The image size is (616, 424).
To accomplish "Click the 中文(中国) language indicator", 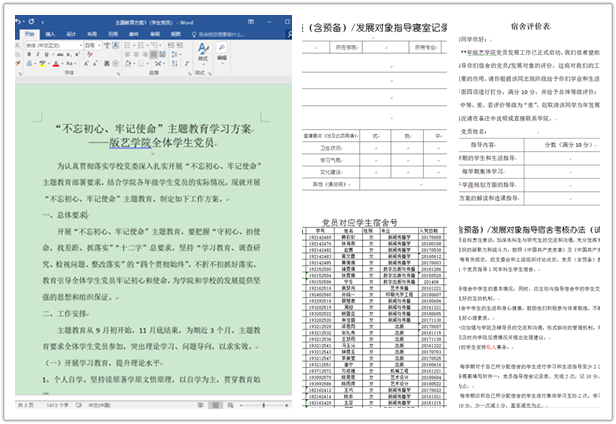I will [99, 405].
